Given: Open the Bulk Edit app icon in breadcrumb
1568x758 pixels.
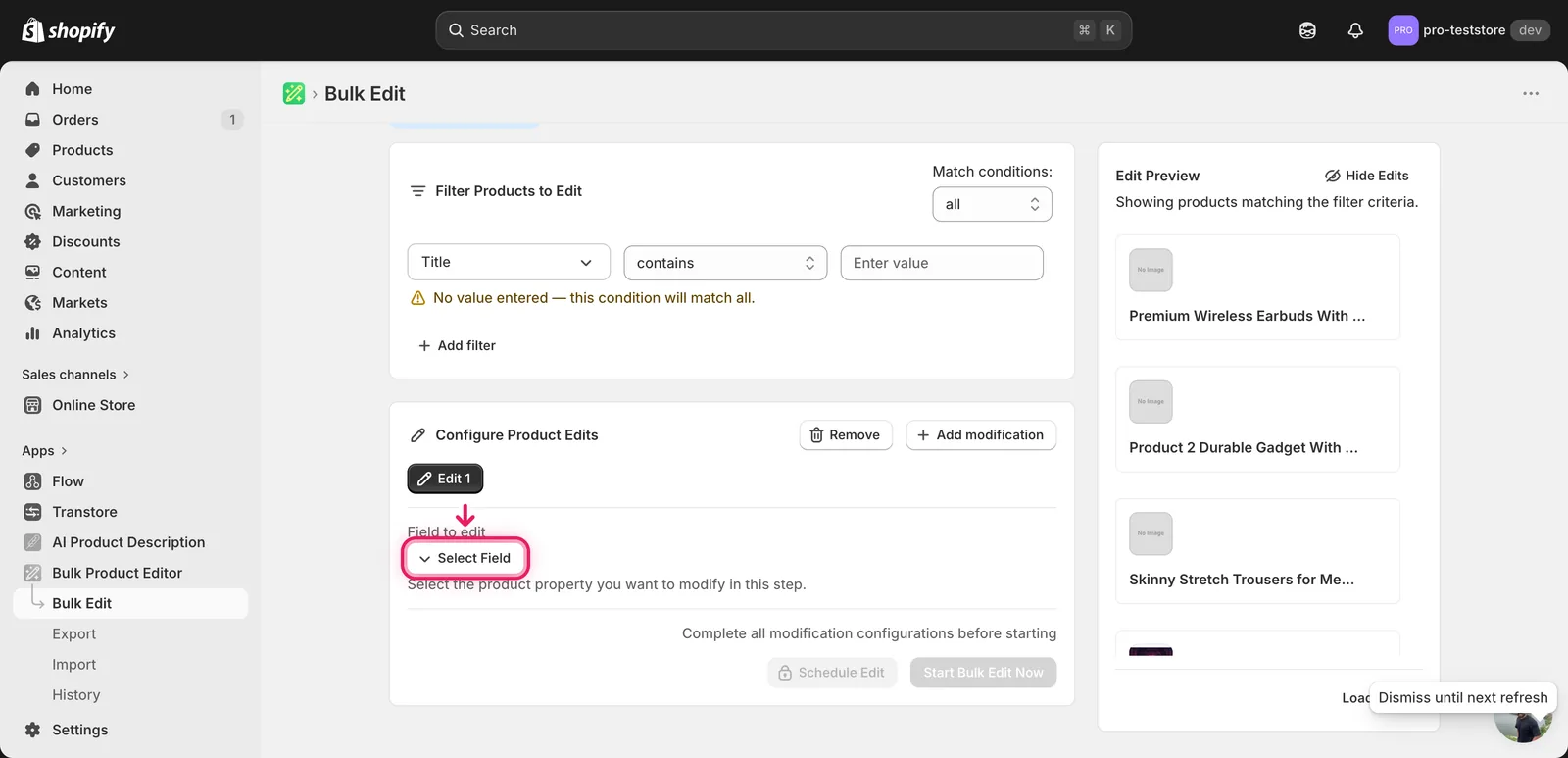Looking at the screenshot, I should click(294, 93).
